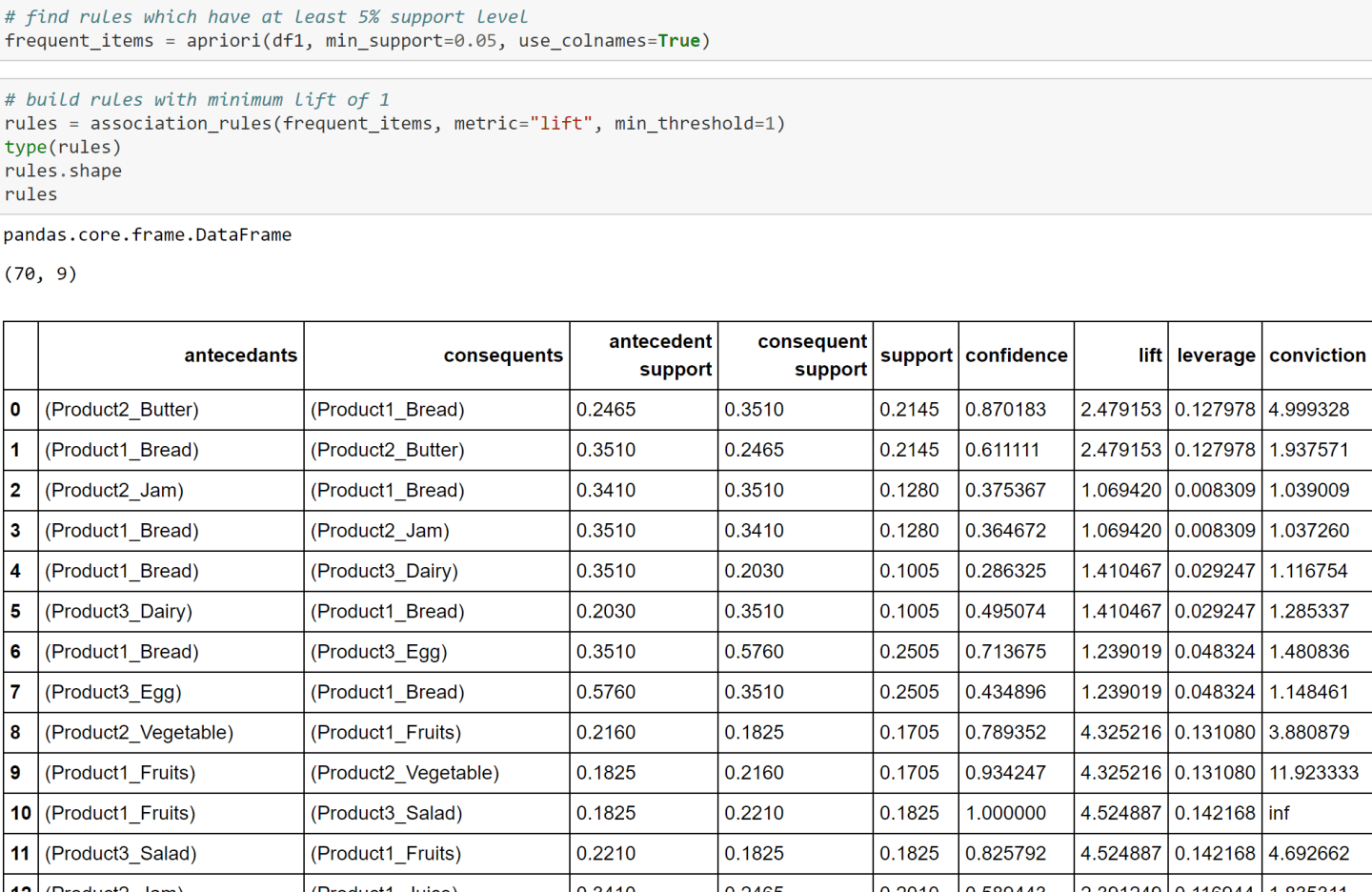This screenshot has width=1372, height=892.
Task: Click the association_rules code line
Action: click(x=394, y=124)
